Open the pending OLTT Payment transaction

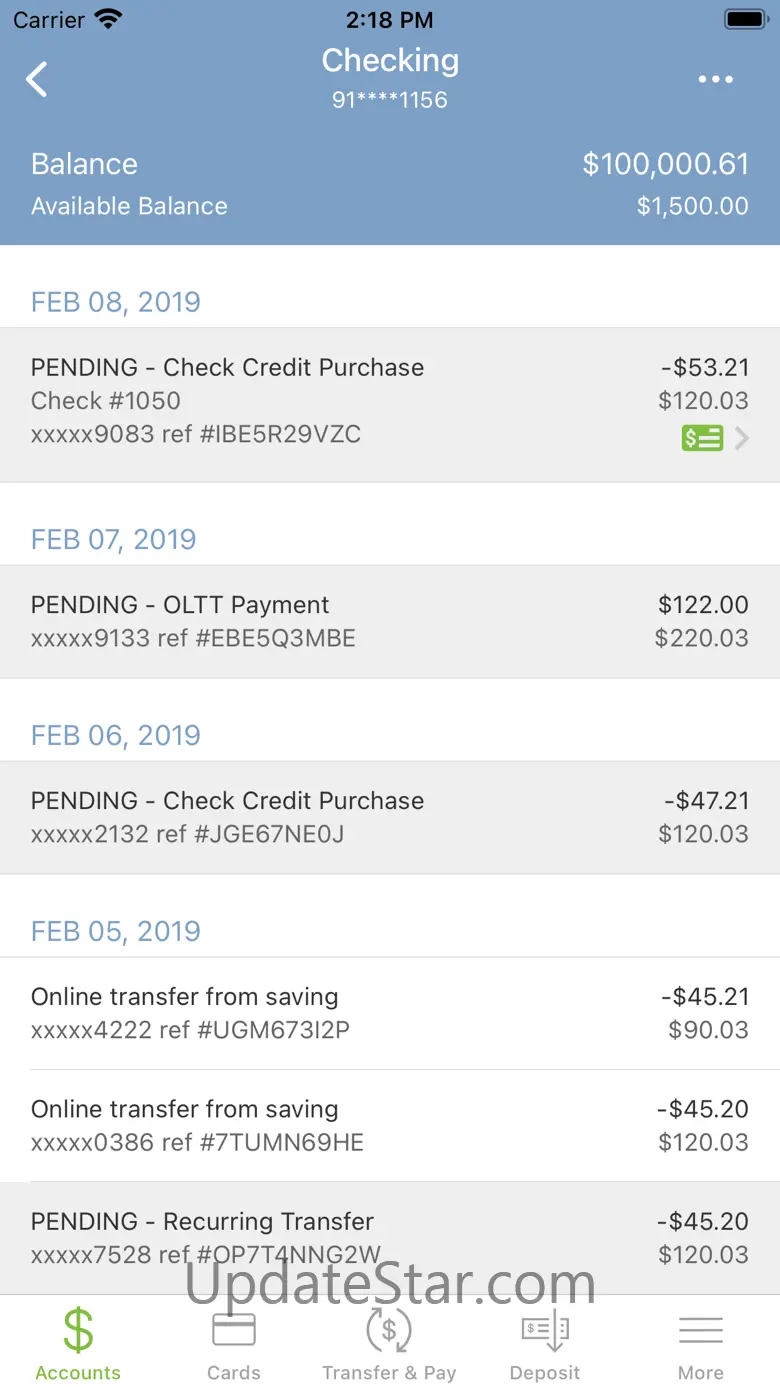pos(390,621)
